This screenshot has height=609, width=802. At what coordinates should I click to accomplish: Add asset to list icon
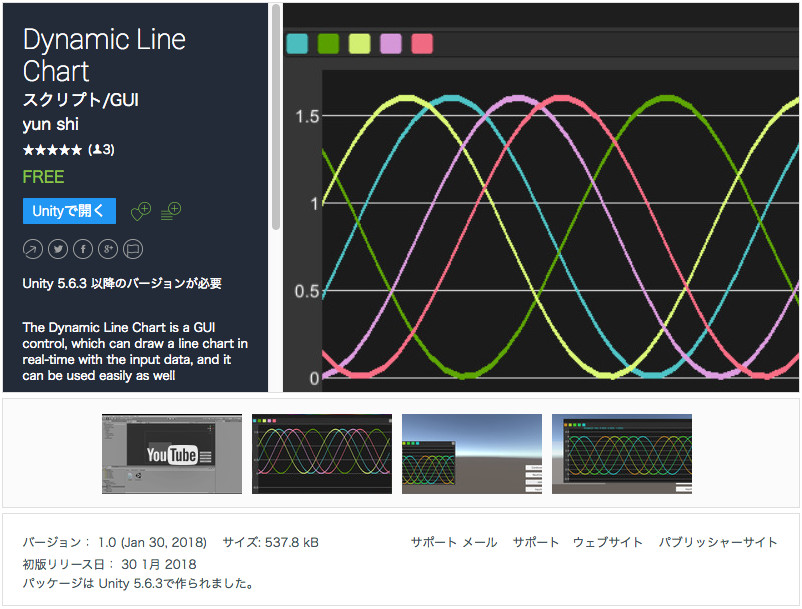tap(171, 211)
